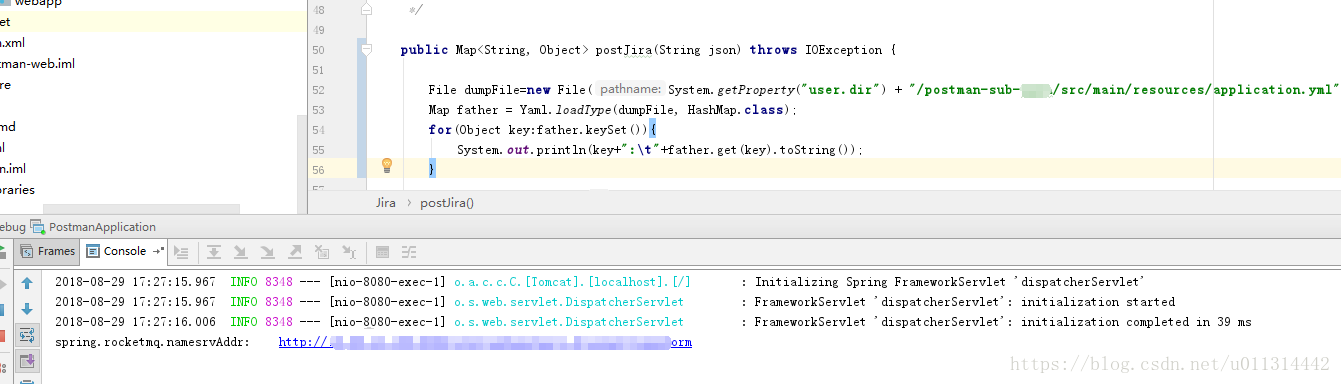Collapse the postJira method fold marker at line 50
Viewport: 1341px width, 384px height.
[x=366, y=50]
